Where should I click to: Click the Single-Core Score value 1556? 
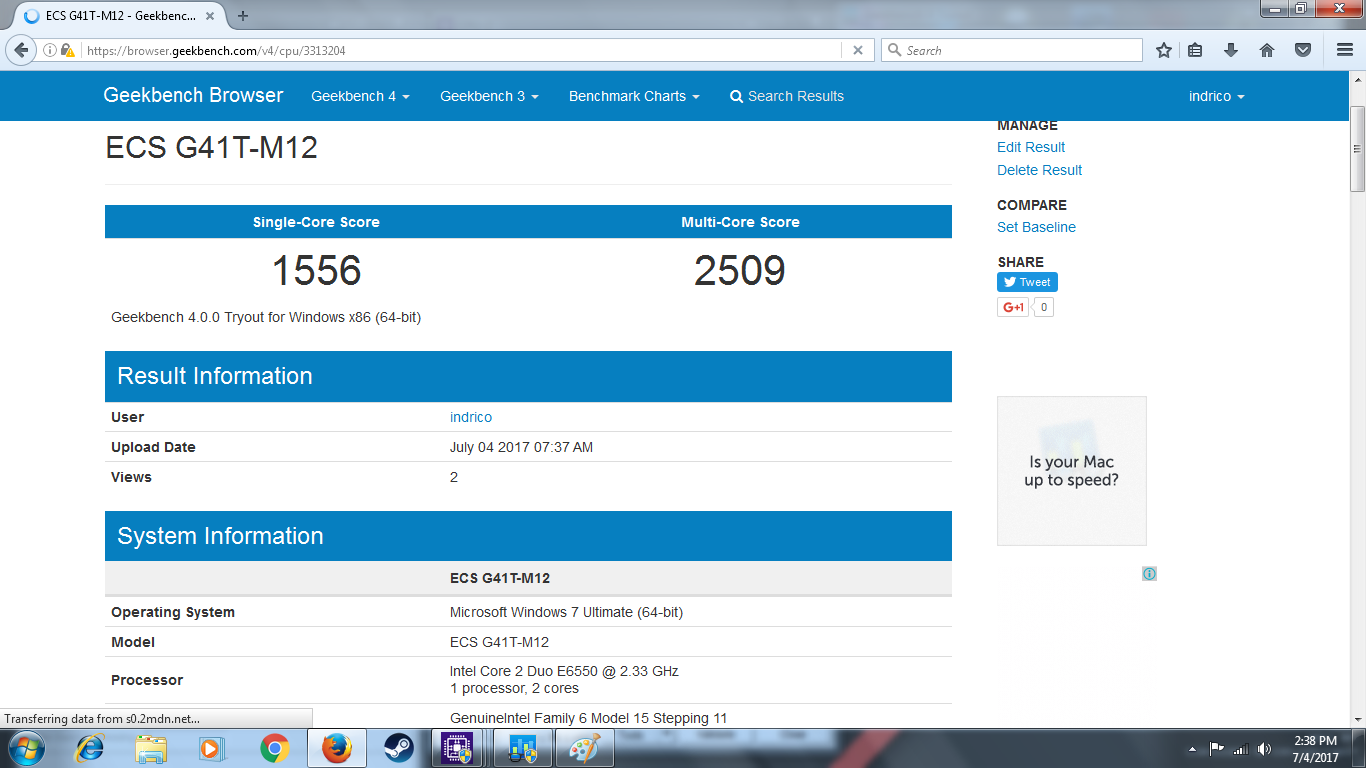click(316, 271)
